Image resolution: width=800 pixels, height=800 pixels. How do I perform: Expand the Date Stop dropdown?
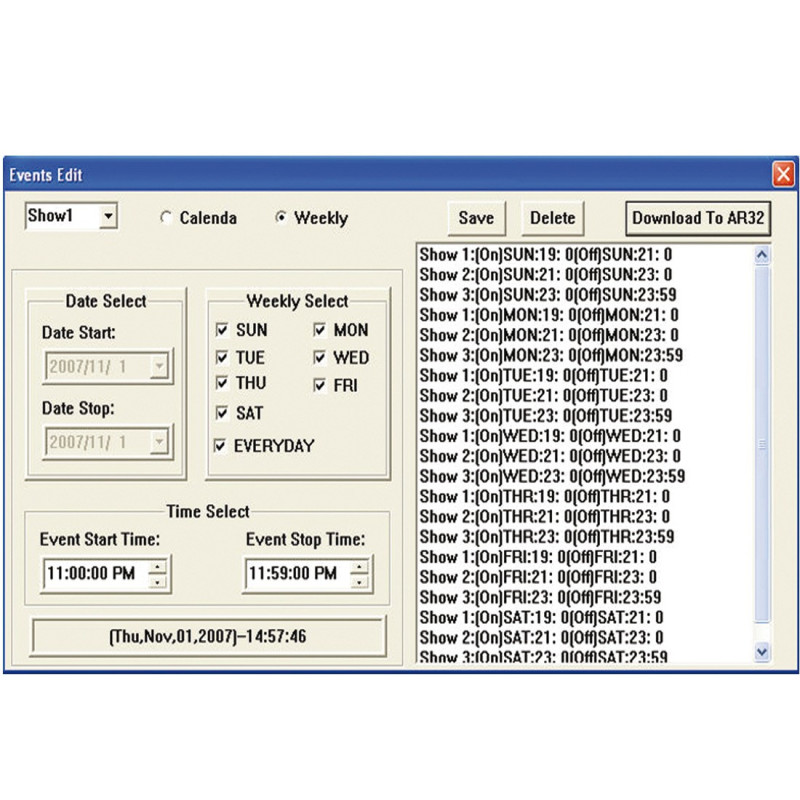(x=159, y=441)
